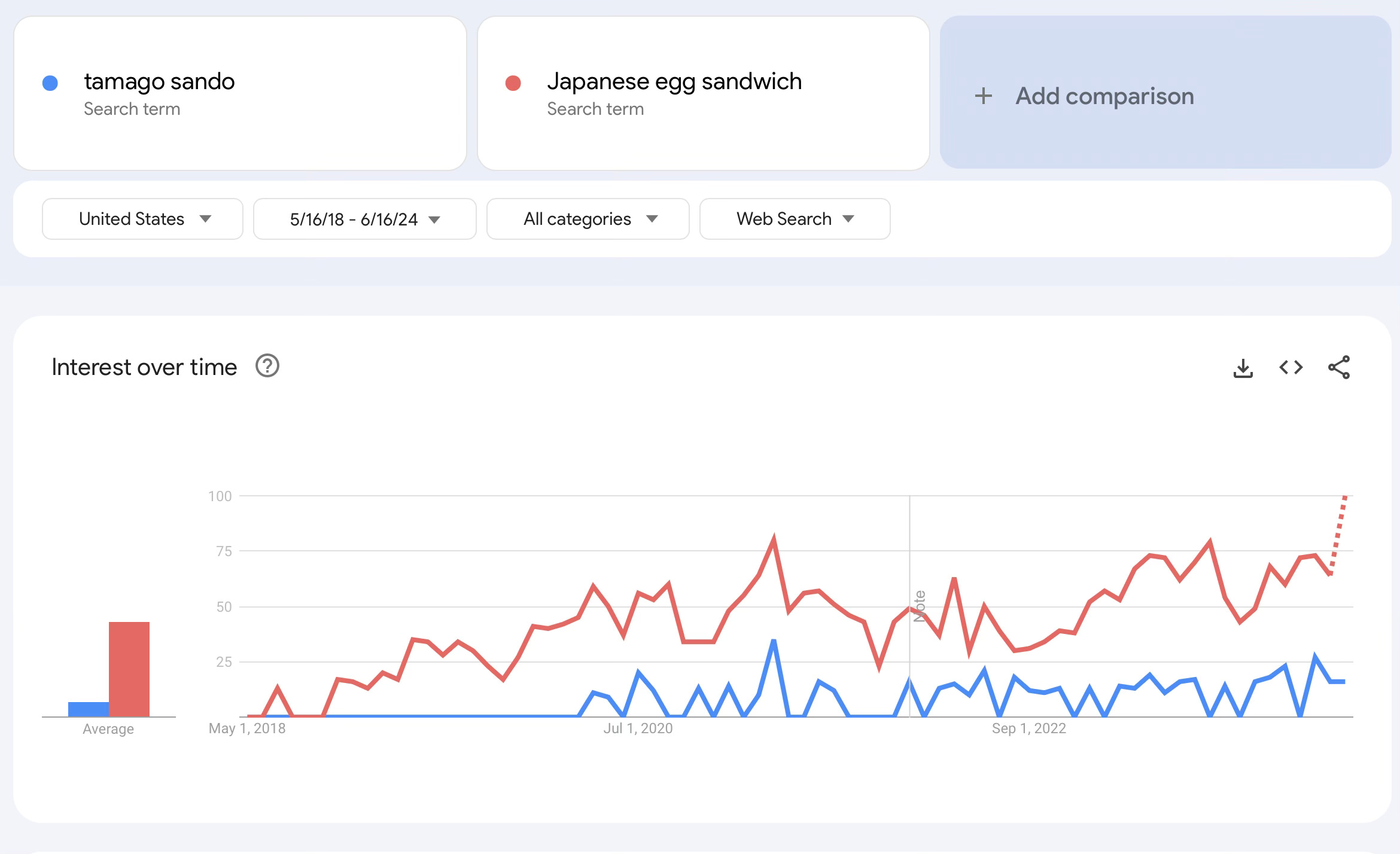Download the Interest over time chart data
1400x854 pixels.
[x=1243, y=368]
